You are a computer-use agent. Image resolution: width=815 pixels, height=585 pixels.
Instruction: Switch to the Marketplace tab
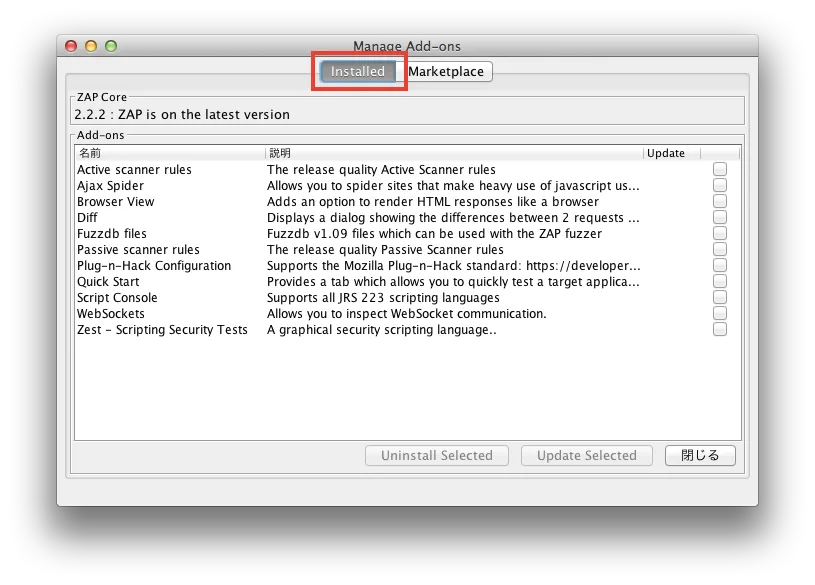tap(447, 71)
